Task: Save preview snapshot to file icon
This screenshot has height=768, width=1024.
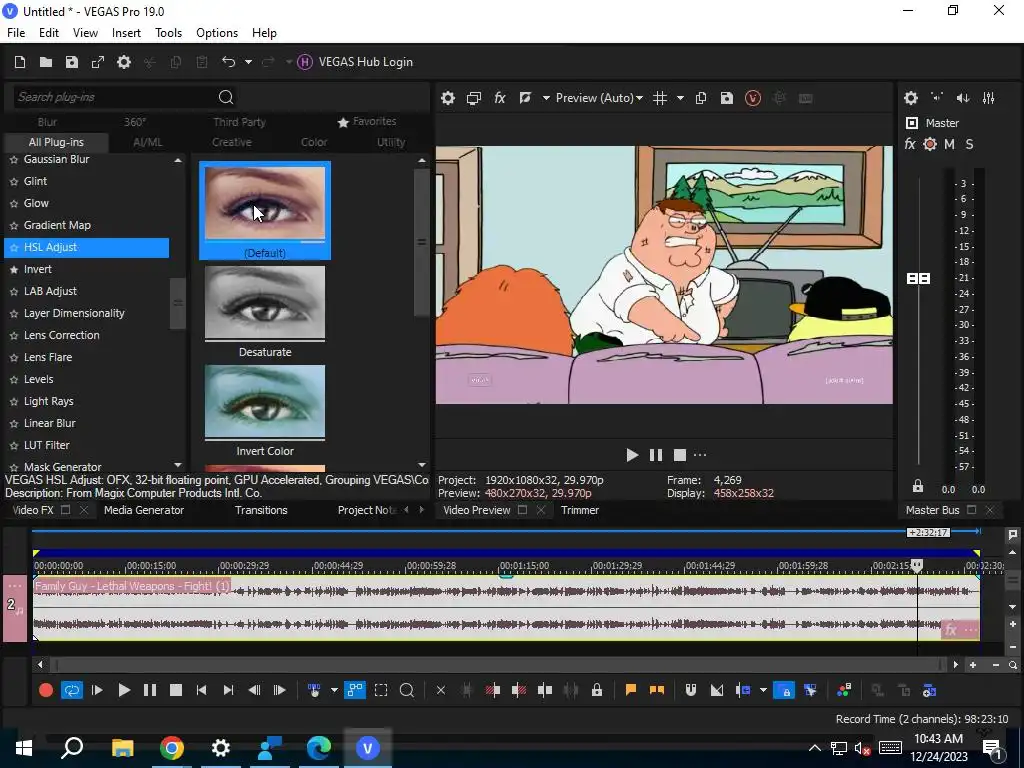Action: 727,99
